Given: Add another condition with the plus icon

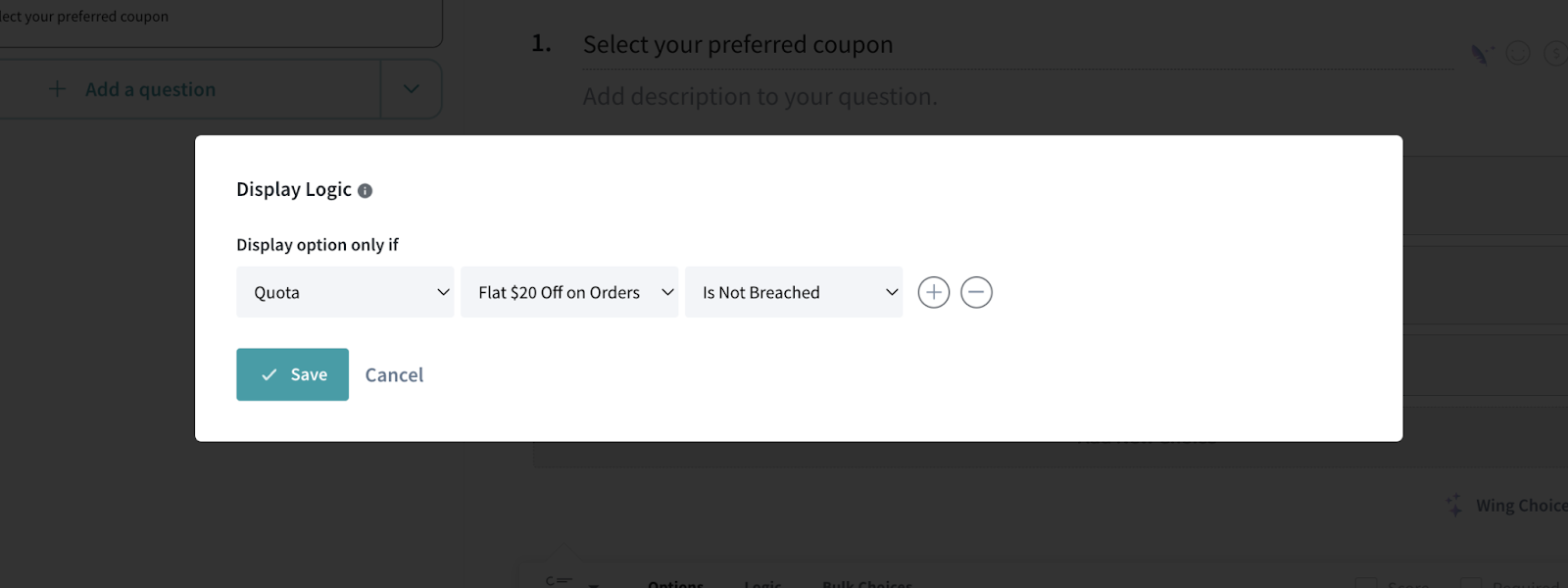Looking at the screenshot, I should click(x=933, y=292).
